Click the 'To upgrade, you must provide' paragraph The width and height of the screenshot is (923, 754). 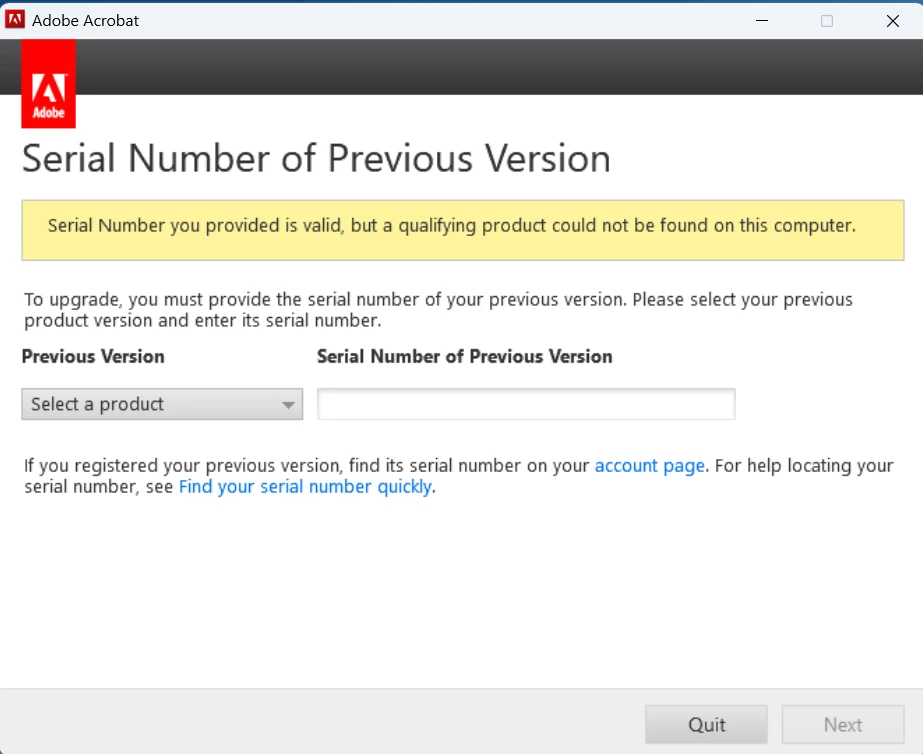coord(438,310)
